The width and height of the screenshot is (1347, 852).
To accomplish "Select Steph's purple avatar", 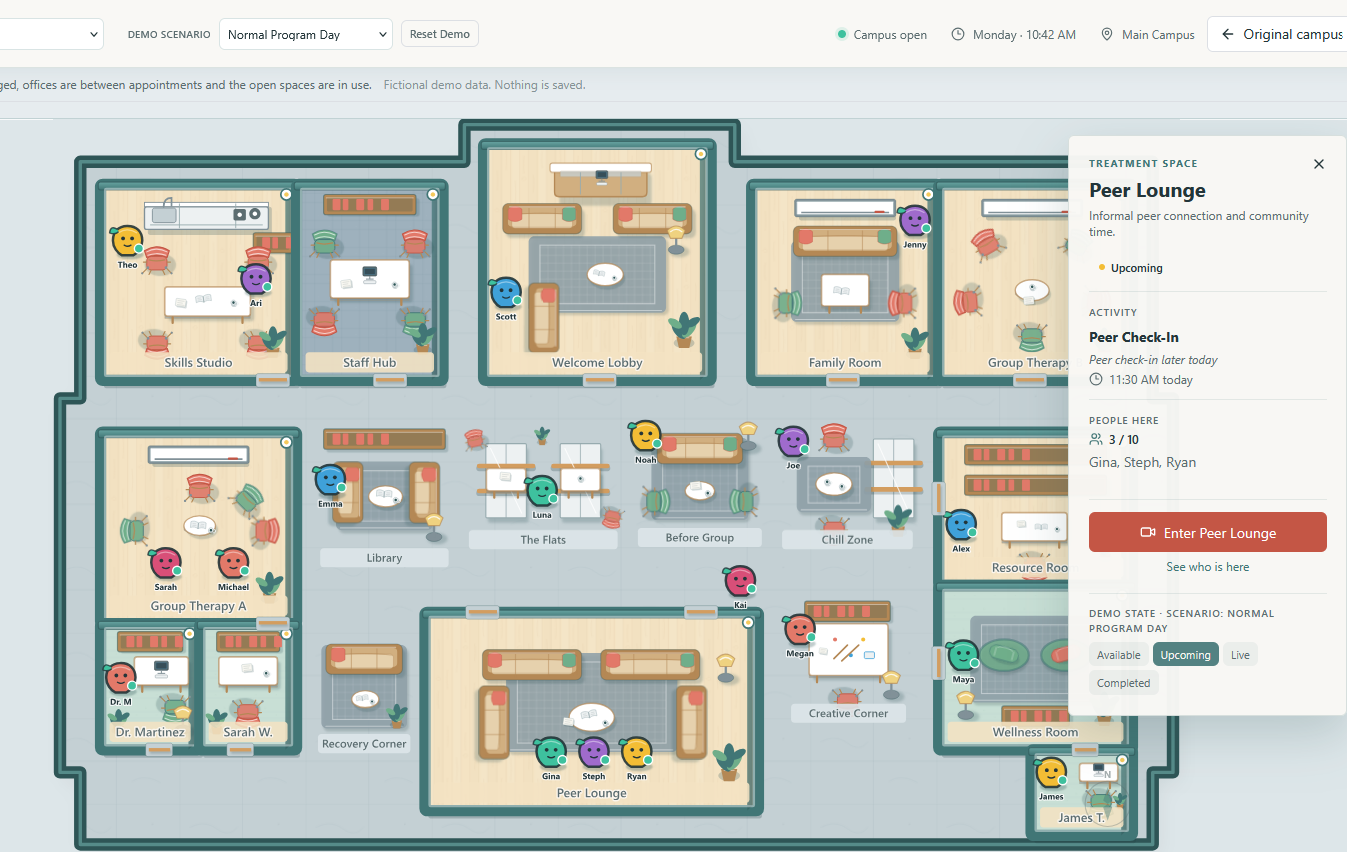I will coord(594,753).
